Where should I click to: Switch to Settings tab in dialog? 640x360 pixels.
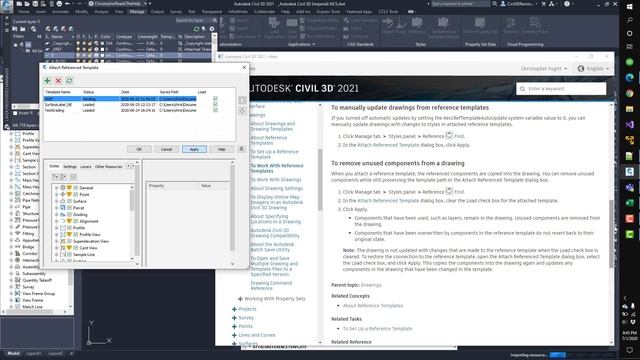pyautogui.click(x=70, y=167)
